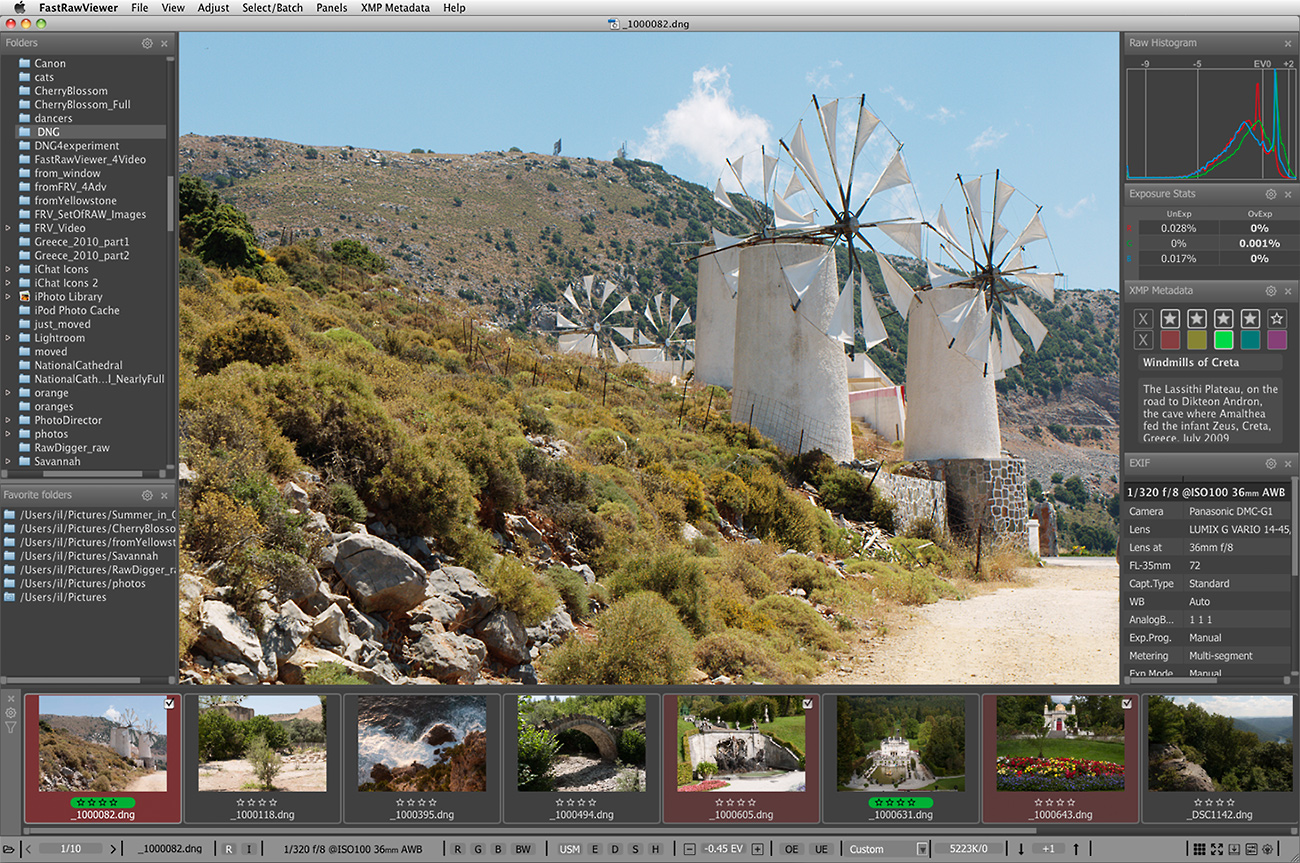Image resolution: width=1300 pixels, height=863 pixels.
Task: Click grid view icon in status bar
Action: click(x=1199, y=849)
